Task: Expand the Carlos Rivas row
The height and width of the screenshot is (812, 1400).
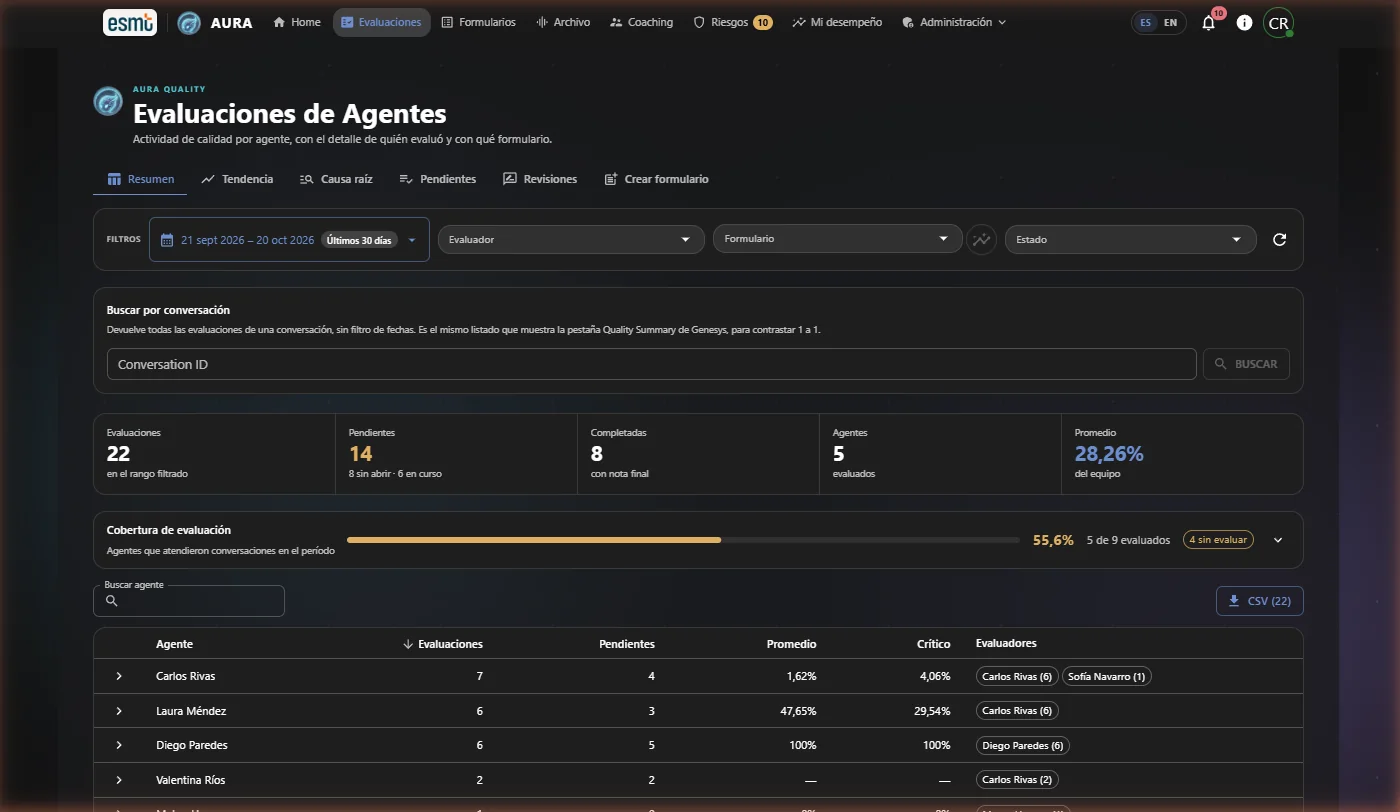Action: tap(119, 677)
